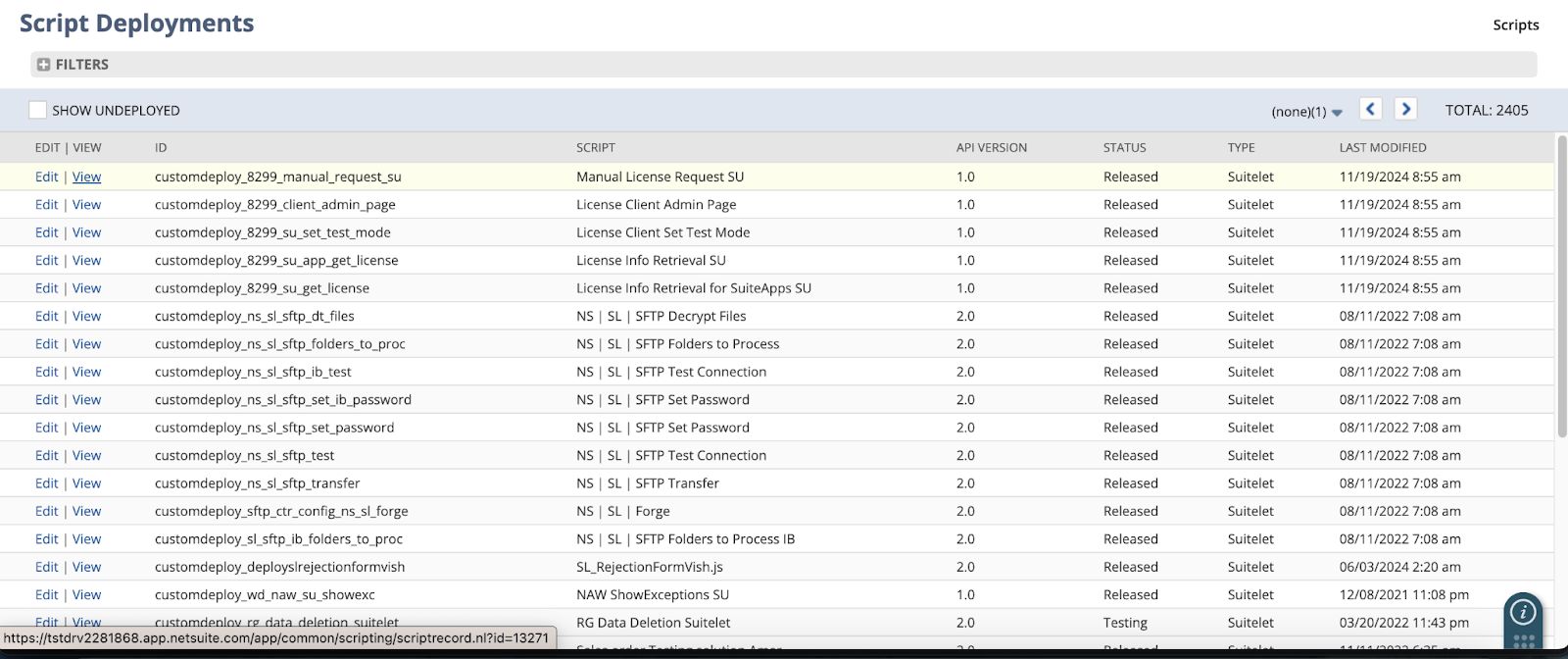This screenshot has width=1568, height=659.
Task: Open the Scripts link at top right
Action: coord(1516,25)
